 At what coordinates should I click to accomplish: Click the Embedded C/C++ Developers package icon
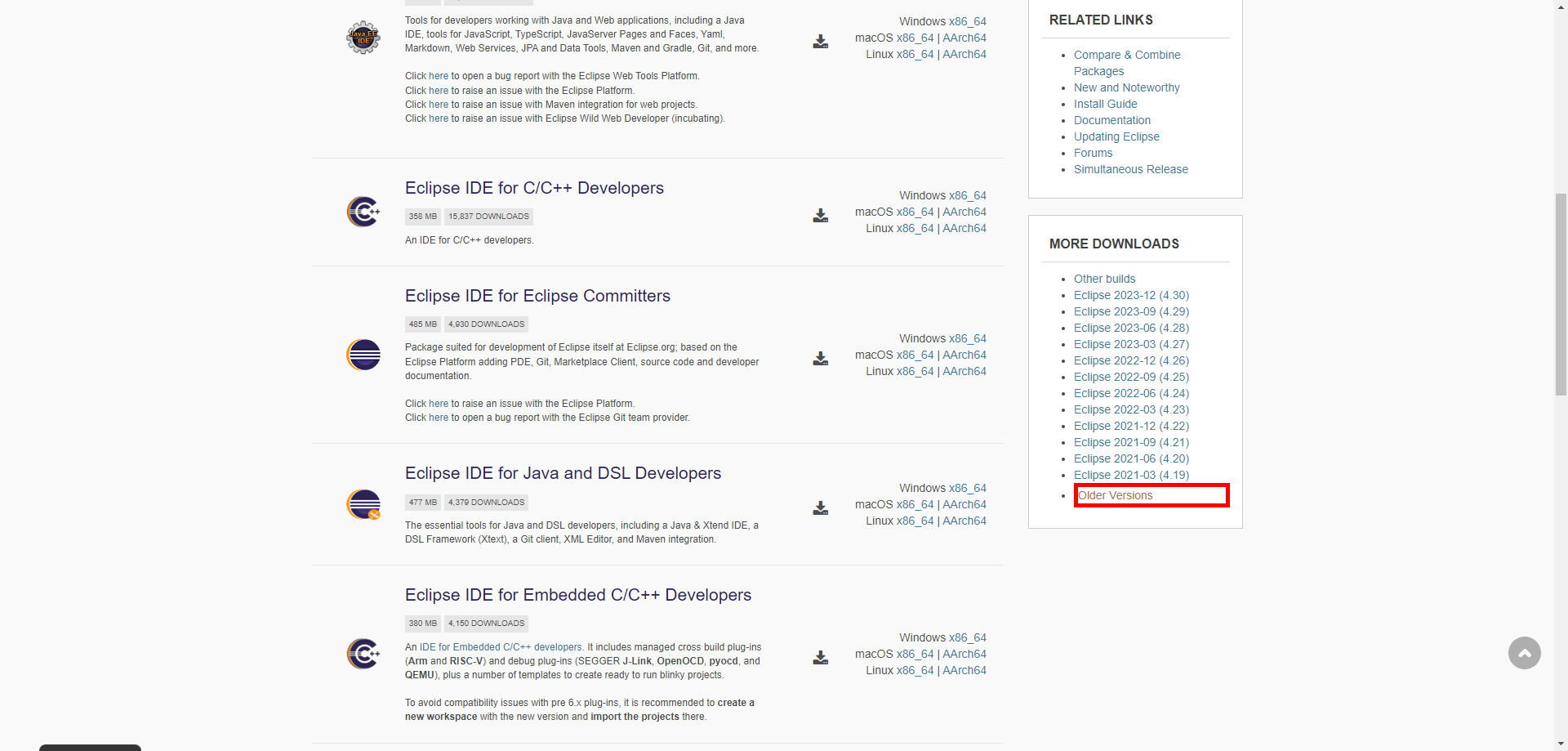pos(363,654)
